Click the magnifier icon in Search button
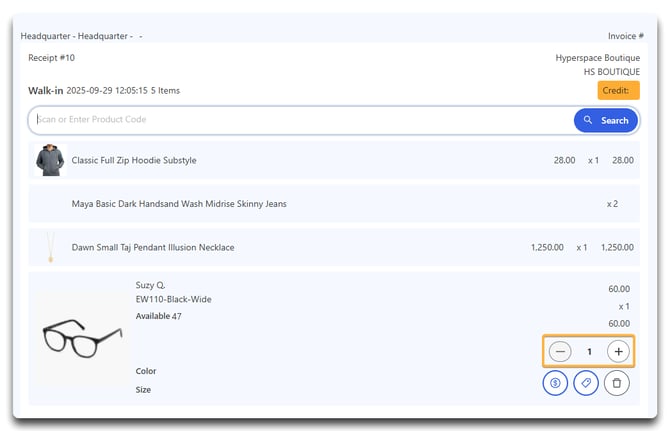This screenshot has width=670, height=431. tap(589, 121)
